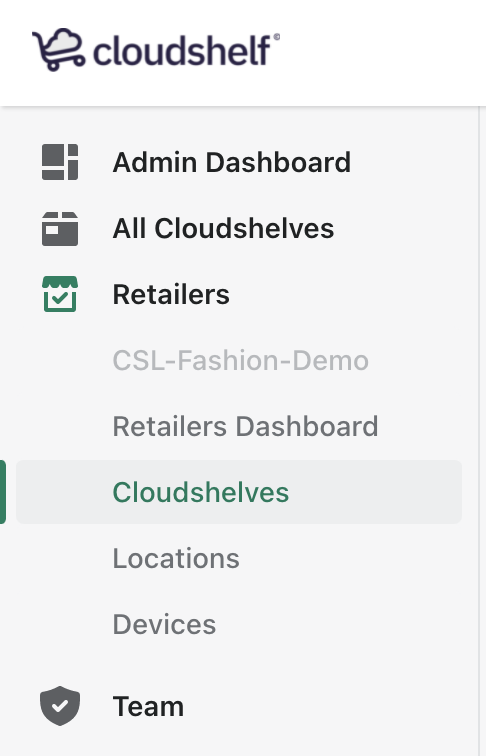Click the Cloudshelf logo

point(156,50)
